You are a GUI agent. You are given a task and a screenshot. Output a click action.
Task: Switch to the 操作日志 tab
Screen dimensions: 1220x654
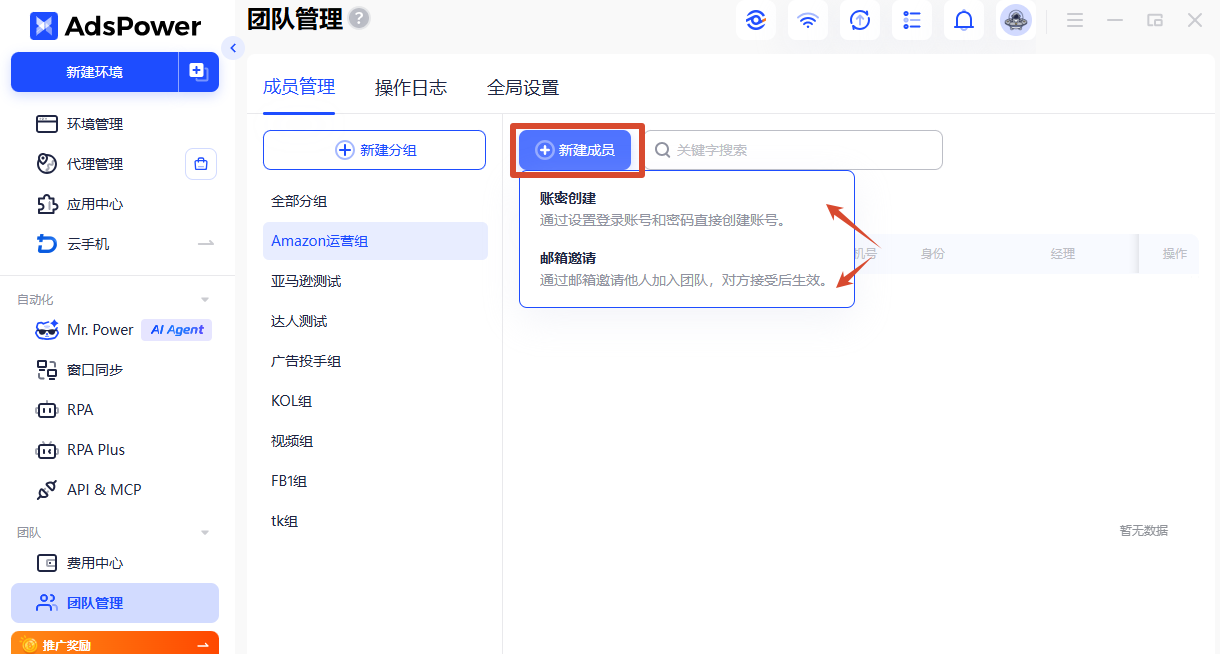tap(411, 88)
